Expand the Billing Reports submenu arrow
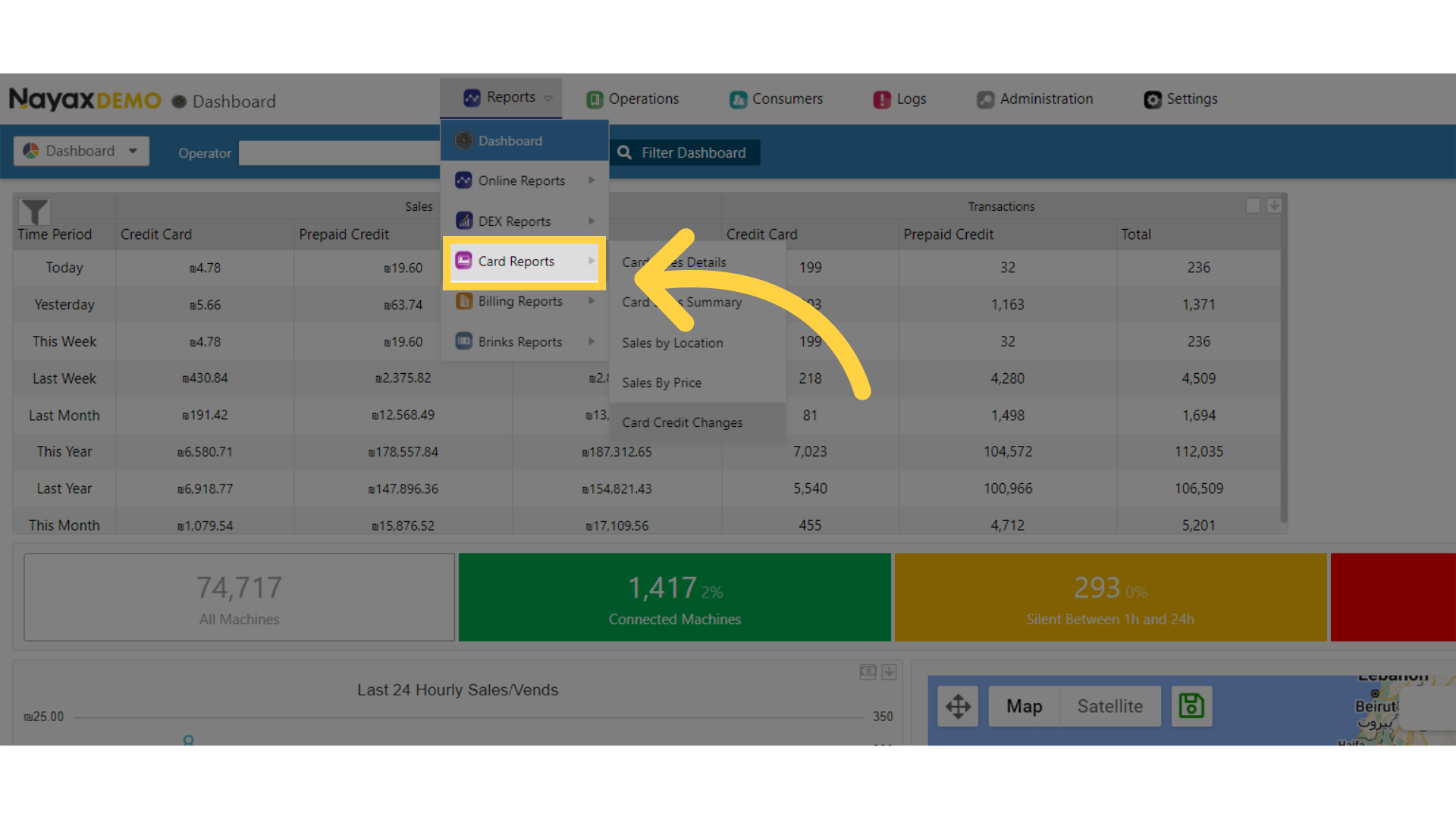This screenshot has width=1456, height=819. (591, 301)
